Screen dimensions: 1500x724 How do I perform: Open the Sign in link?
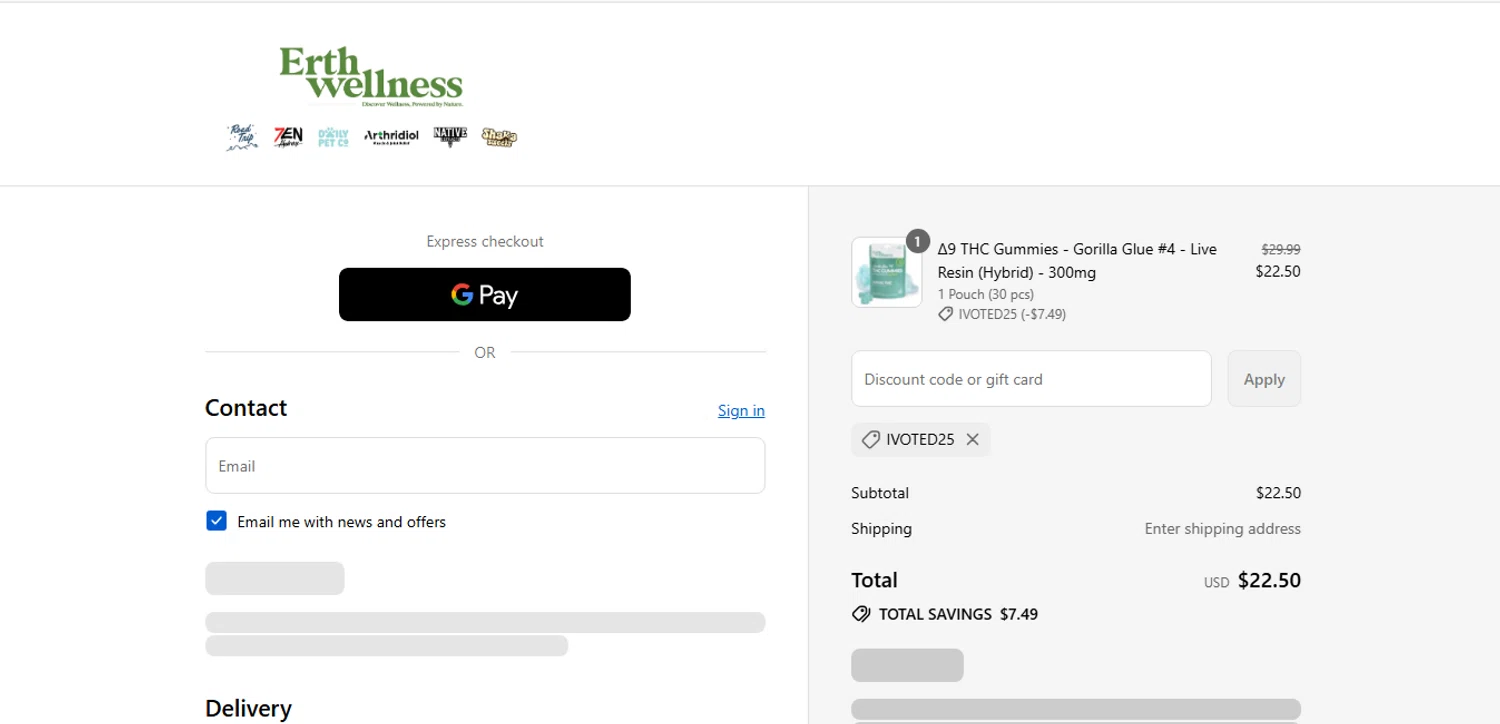click(741, 410)
